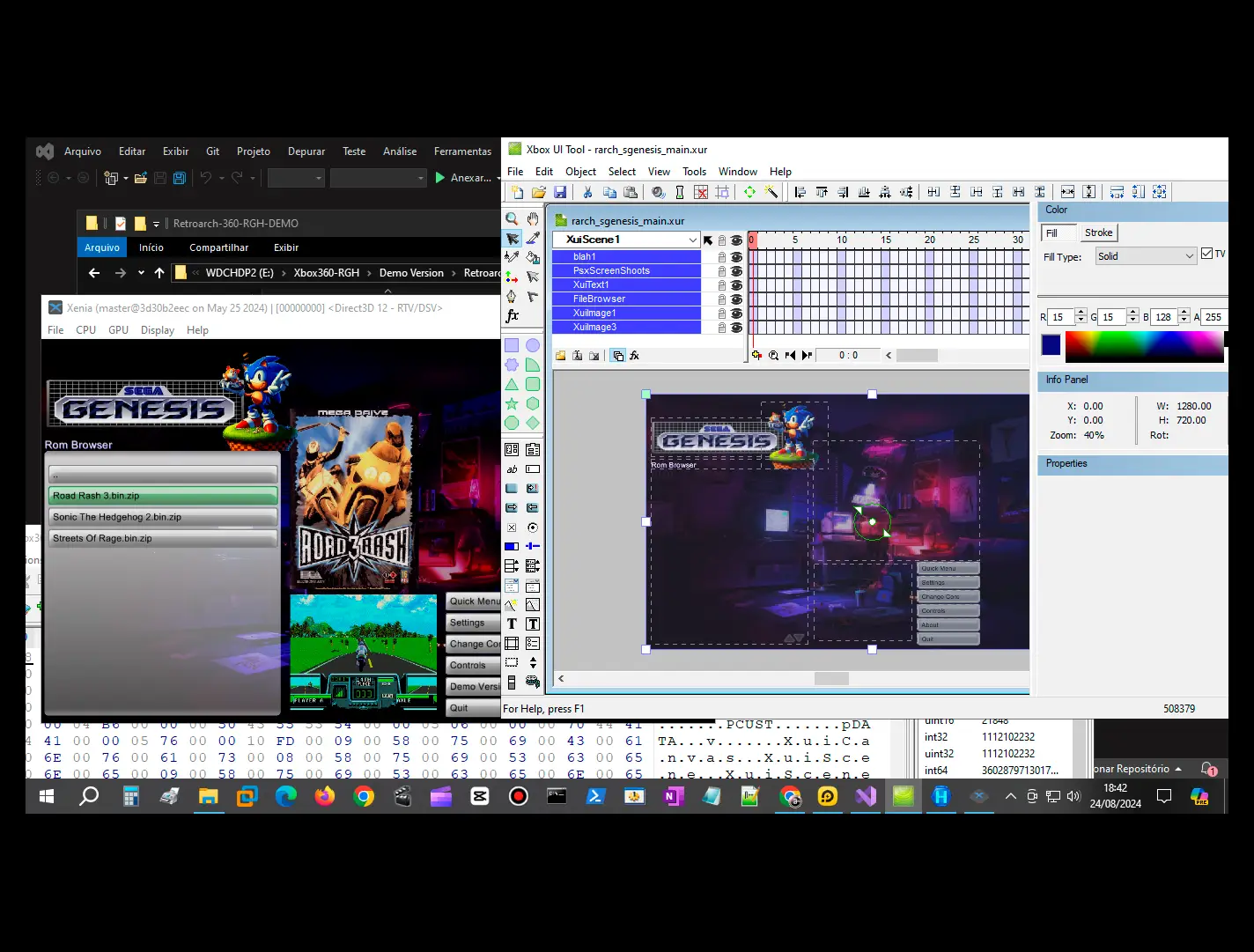
Task: Open the Fill Type 'Solid' dropdown
Action: [x=1145, y=255]
